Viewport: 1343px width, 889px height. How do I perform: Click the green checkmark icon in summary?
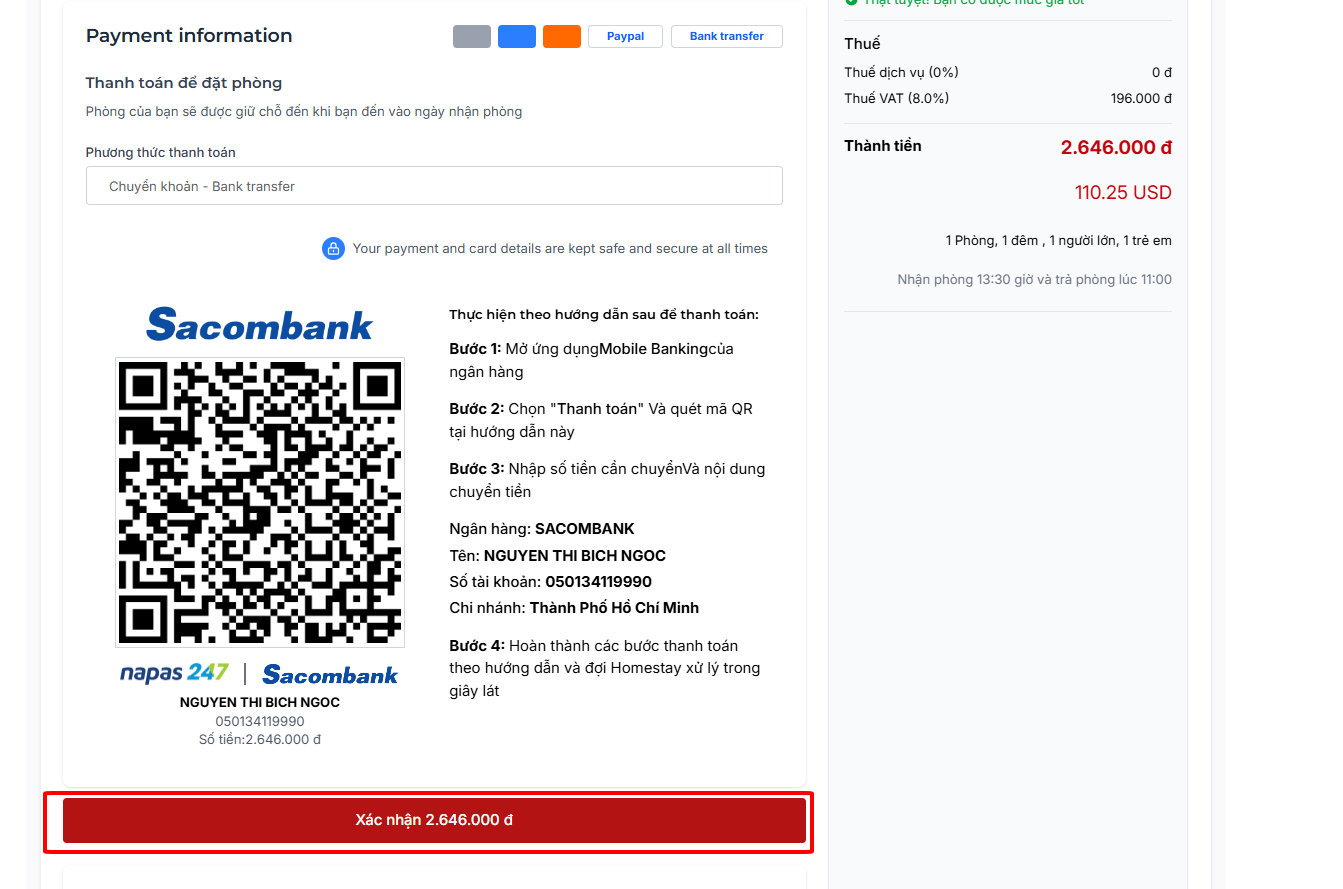coord(851,3)
